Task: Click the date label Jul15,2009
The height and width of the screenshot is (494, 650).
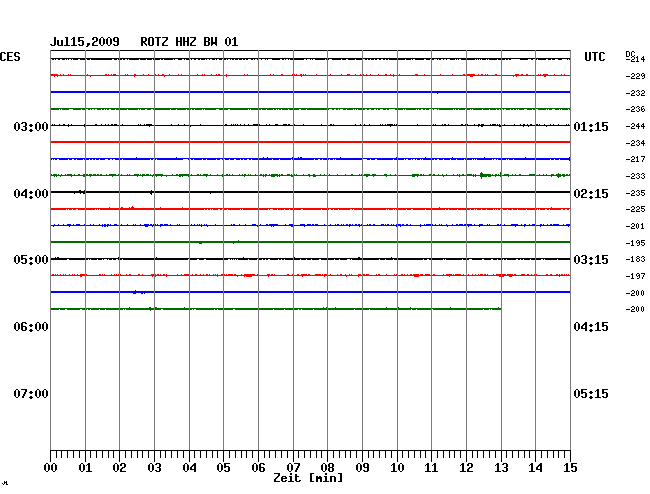Action: 85,42
